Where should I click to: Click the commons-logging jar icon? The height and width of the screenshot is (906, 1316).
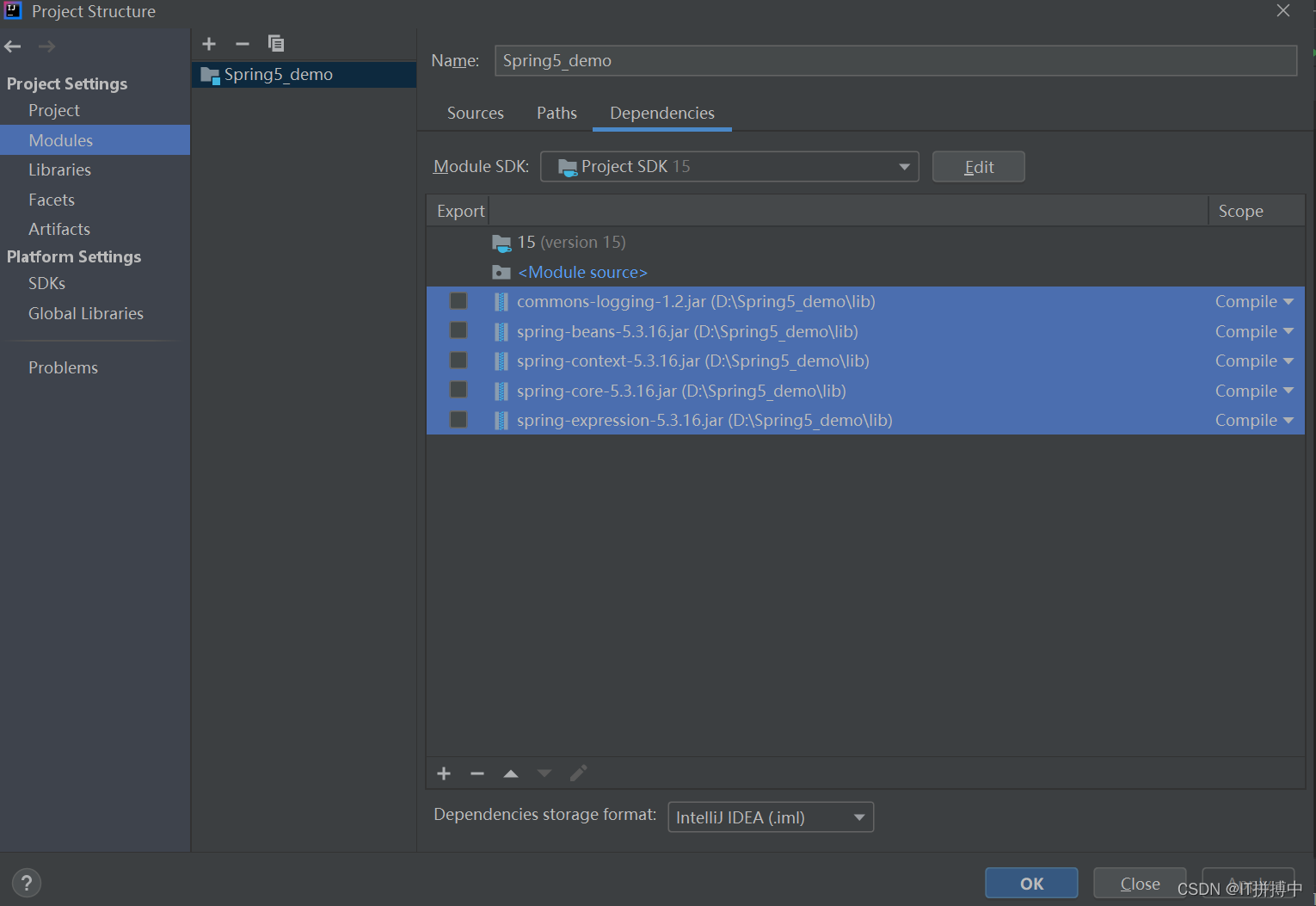pyautogui.click(x=501, y=302)
